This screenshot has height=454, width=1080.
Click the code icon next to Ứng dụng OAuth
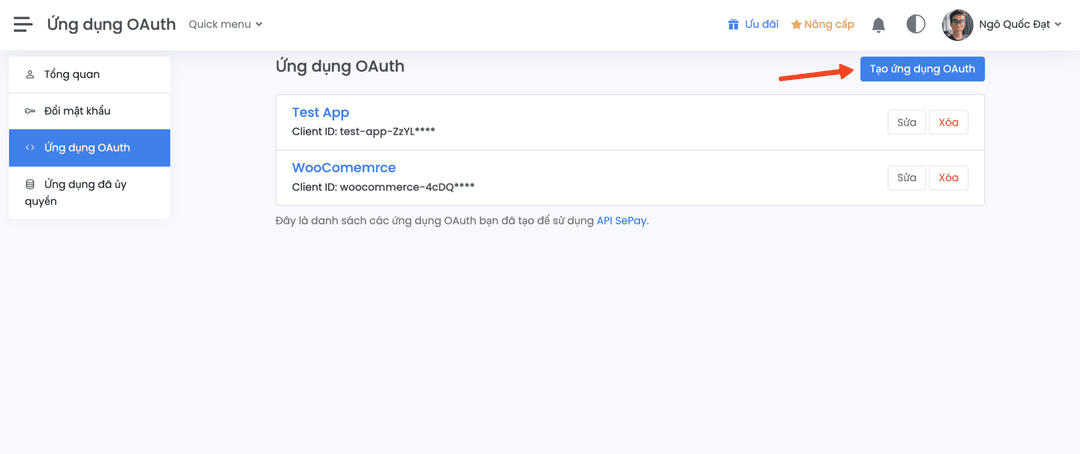[x=30, y=148]
